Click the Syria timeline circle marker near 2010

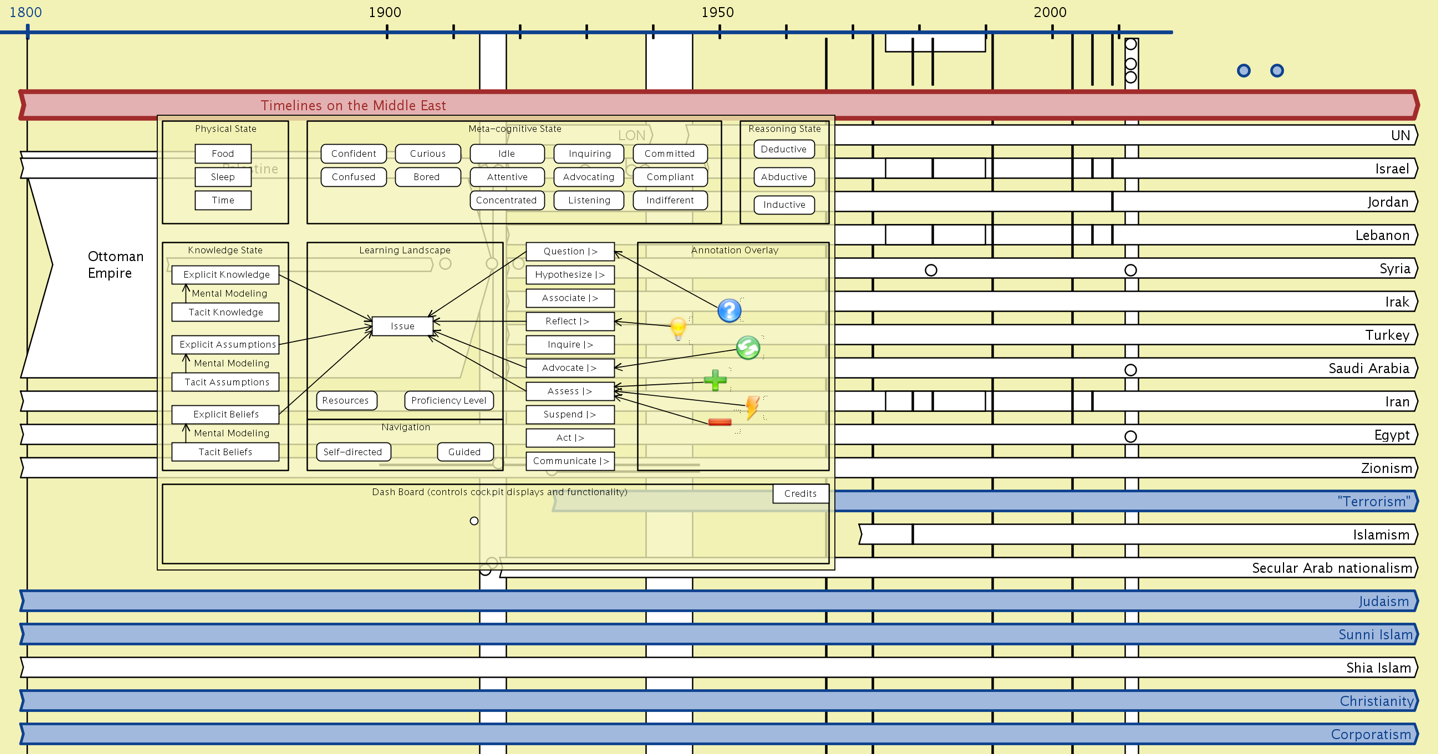(x=1130, y=270)
